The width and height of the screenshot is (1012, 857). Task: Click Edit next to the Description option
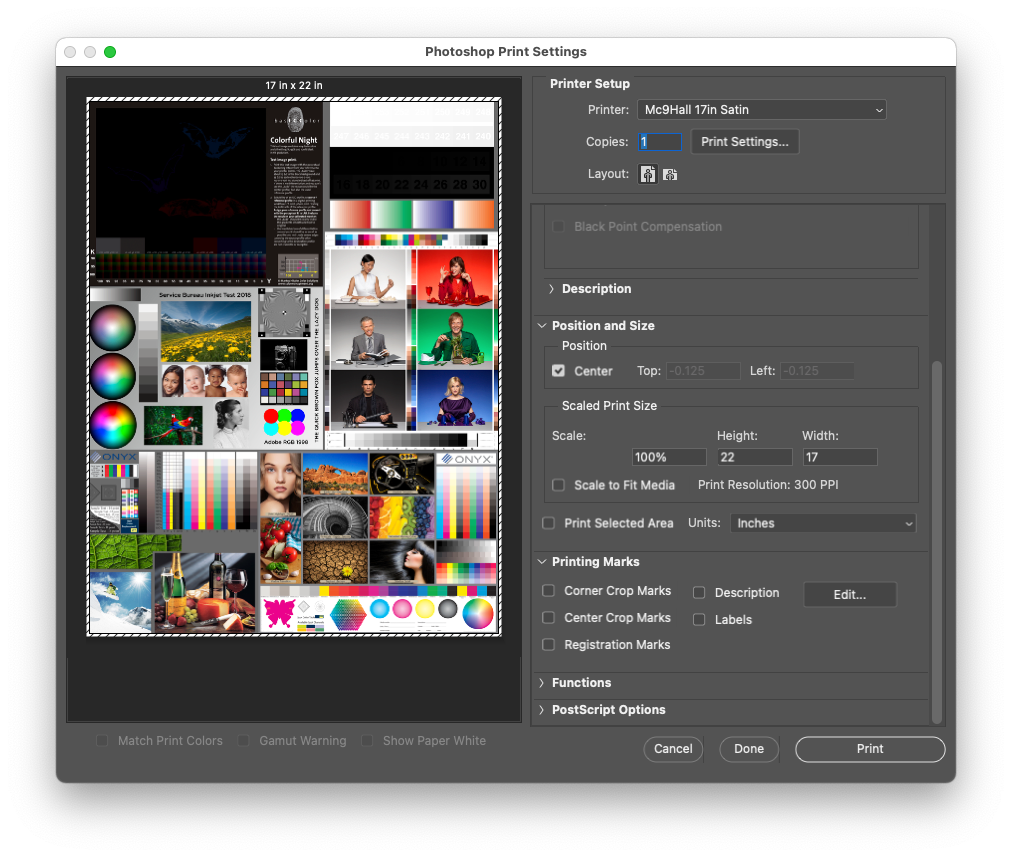click(849, 594)
